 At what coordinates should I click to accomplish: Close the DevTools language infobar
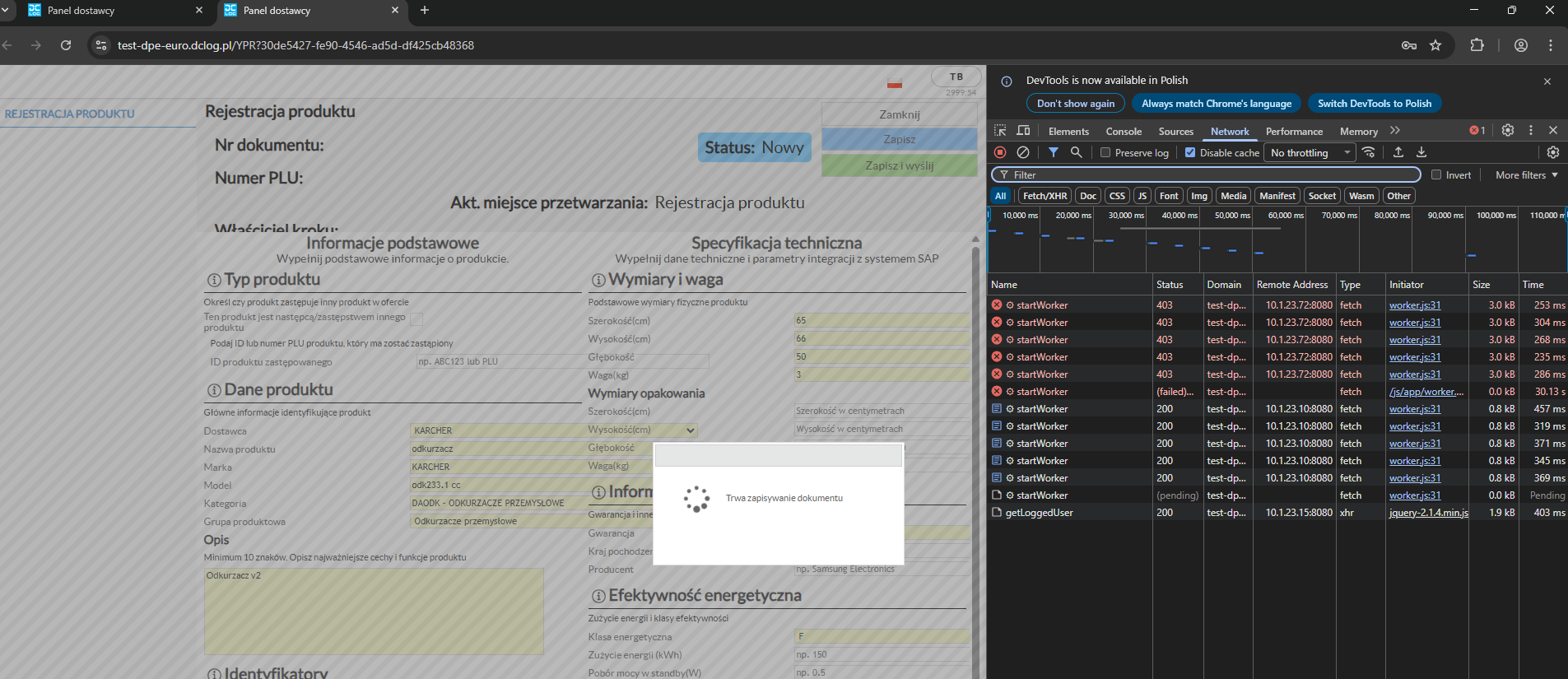pyautogui.click(x=1547, y=81)
